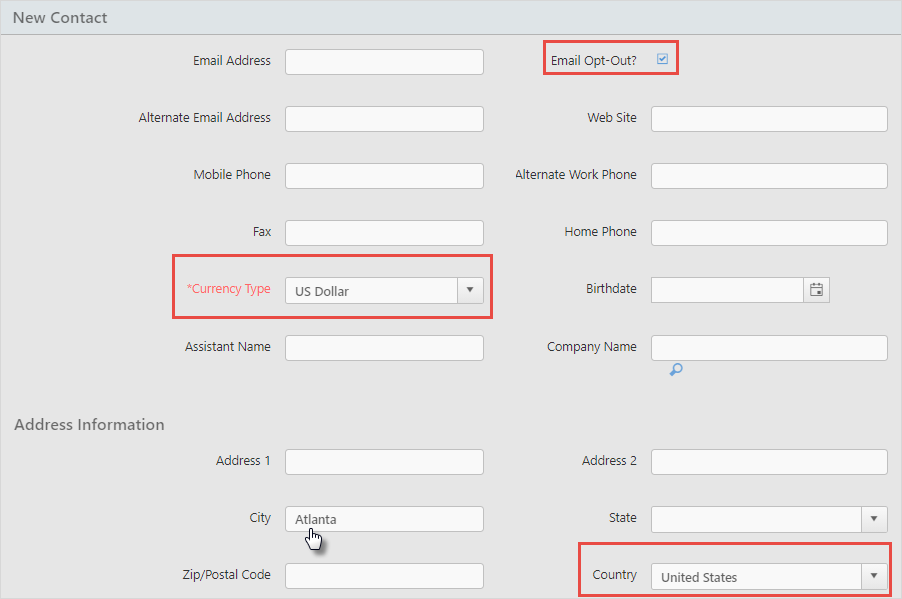Viewport: 902px width, 599px height.
Task: Select the Home Phone input box
Action: click(769, 232)
